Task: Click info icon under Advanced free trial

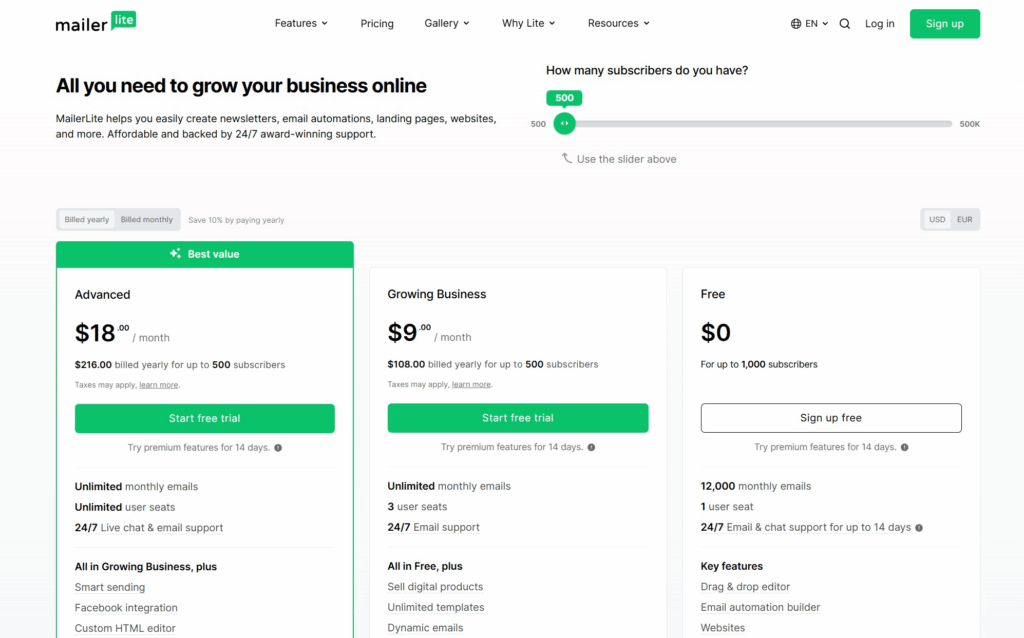Action: pyautogui.click(x=278, y=448)
